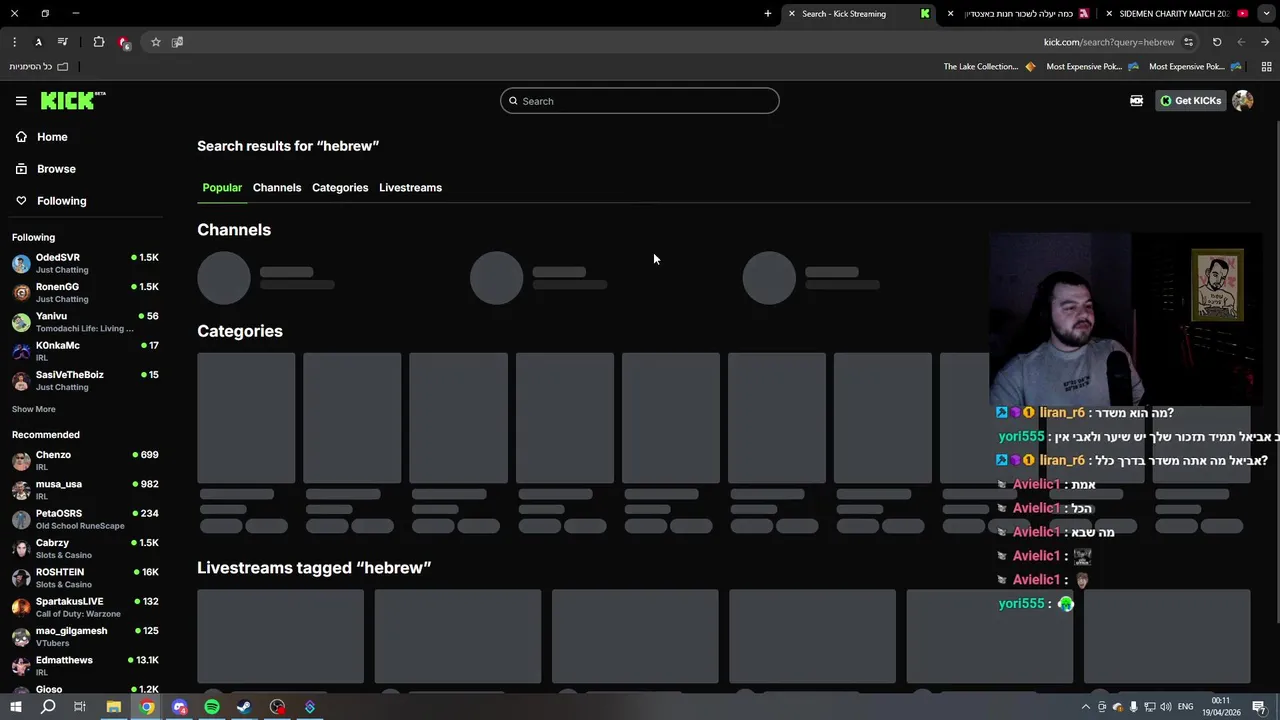The width and height of the screenshot is (1280, 720).
Task: Open Windows search from the taskbar
Action: (x=48, y=707)
